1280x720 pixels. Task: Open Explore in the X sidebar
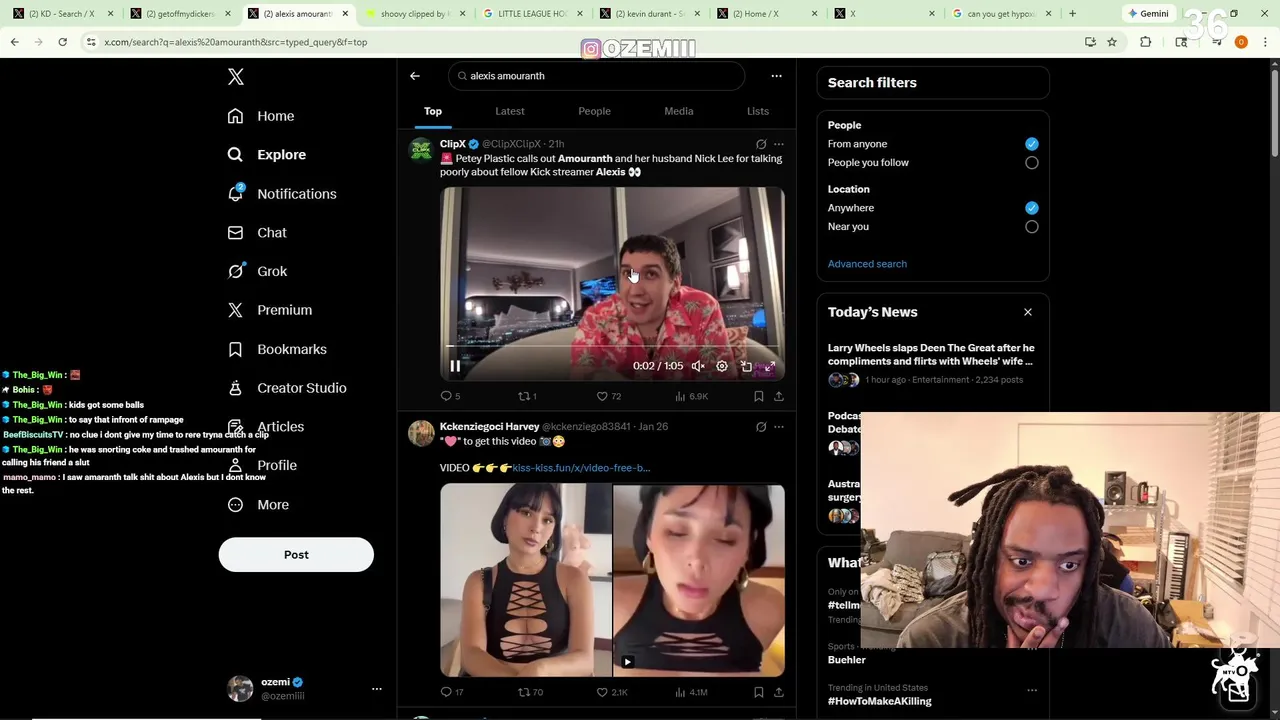[267, 155]
